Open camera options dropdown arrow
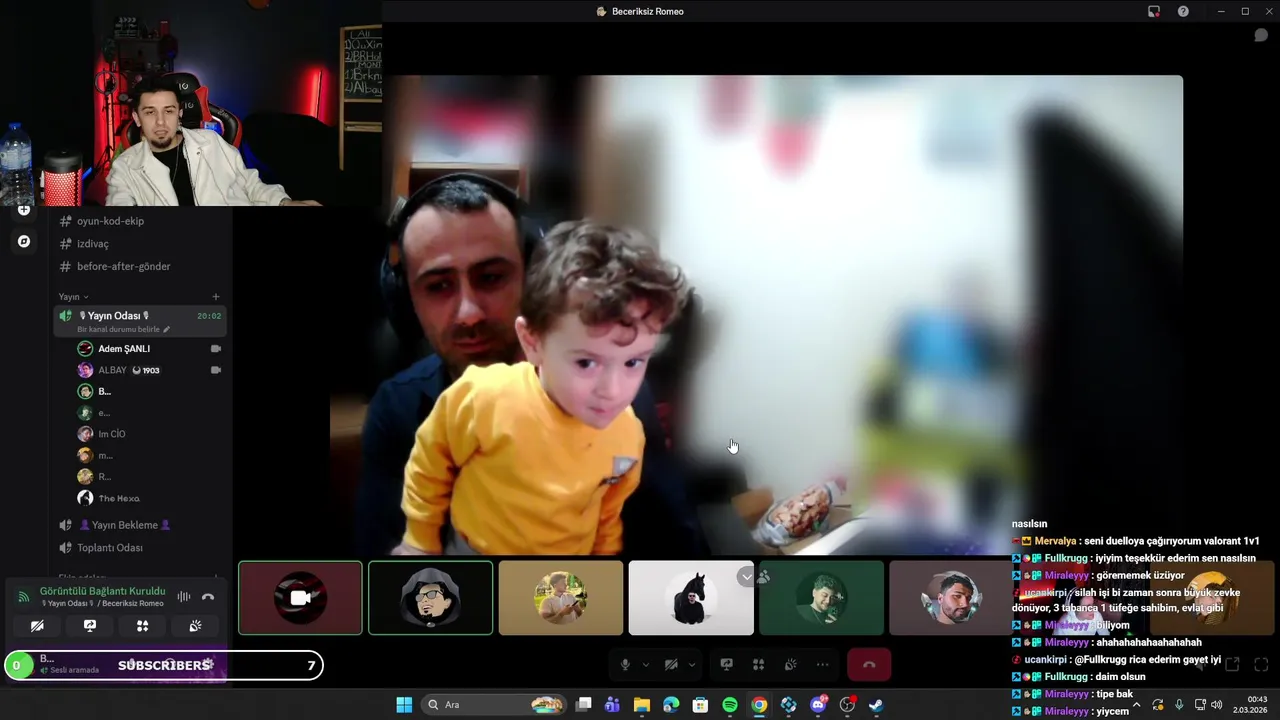1280x720 pixels. click(691, 665)
